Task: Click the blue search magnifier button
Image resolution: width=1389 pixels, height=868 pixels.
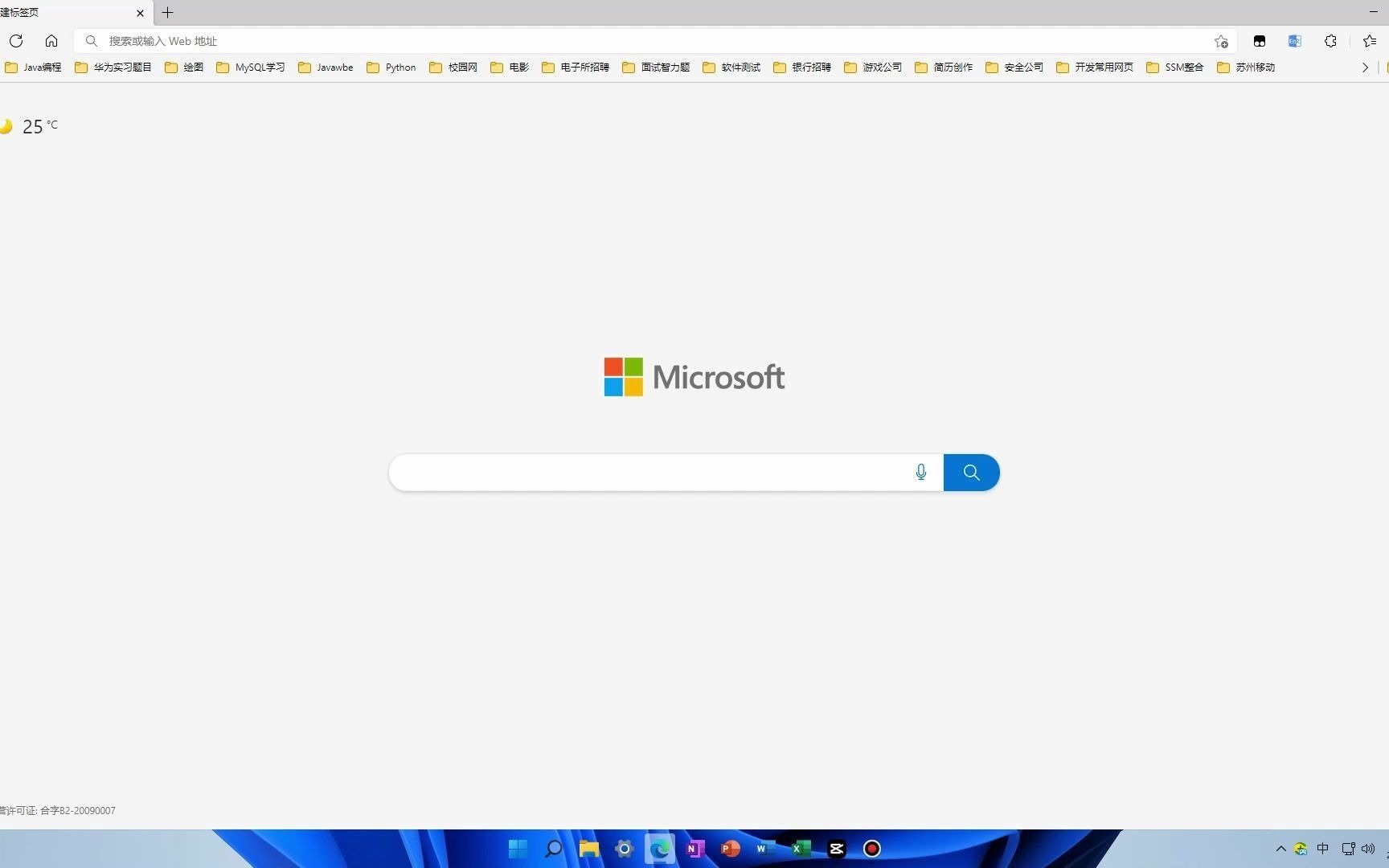Action: tap(972, 473)
